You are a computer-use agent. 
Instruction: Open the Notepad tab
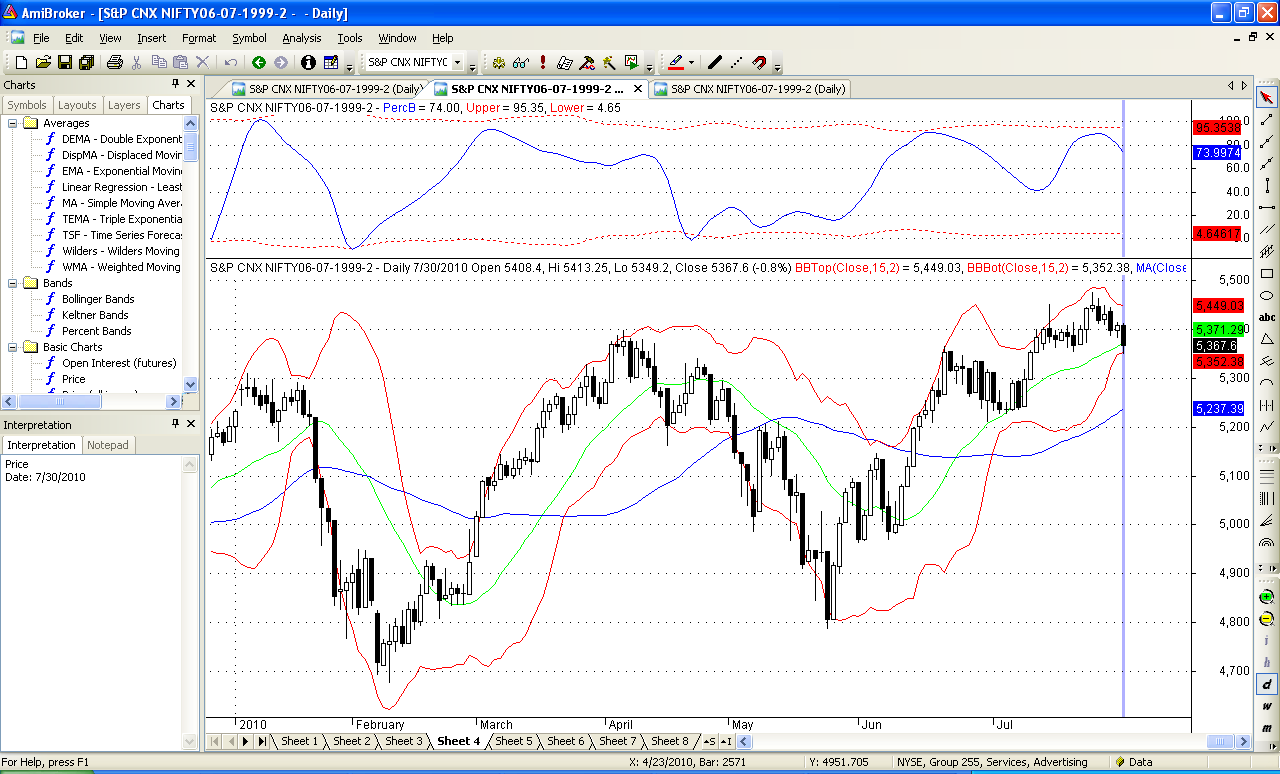pyautogui.click(x=108, y=445)
